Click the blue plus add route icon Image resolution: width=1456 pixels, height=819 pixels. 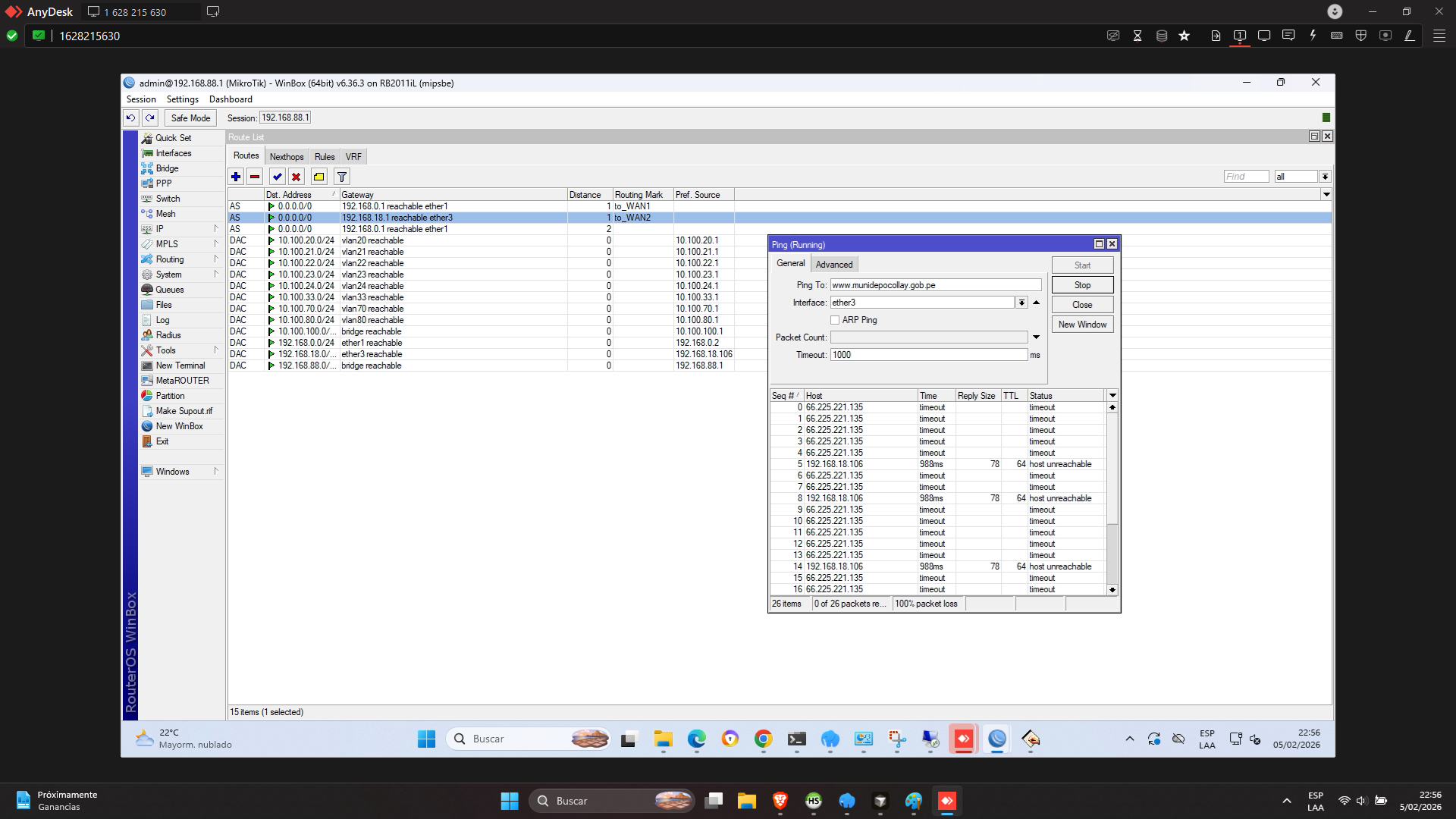point(236,177)
